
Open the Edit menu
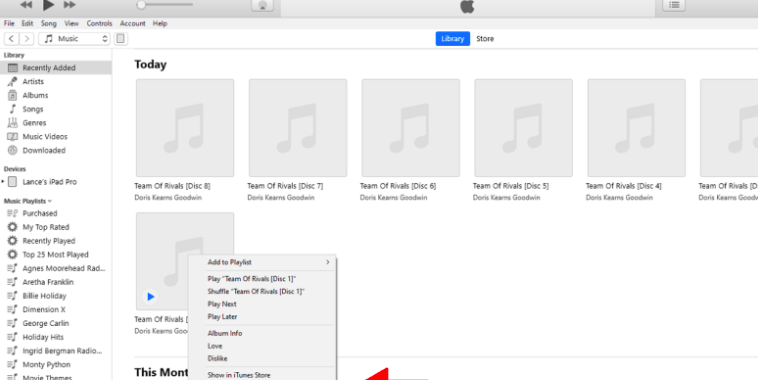(x=27, y=23)
